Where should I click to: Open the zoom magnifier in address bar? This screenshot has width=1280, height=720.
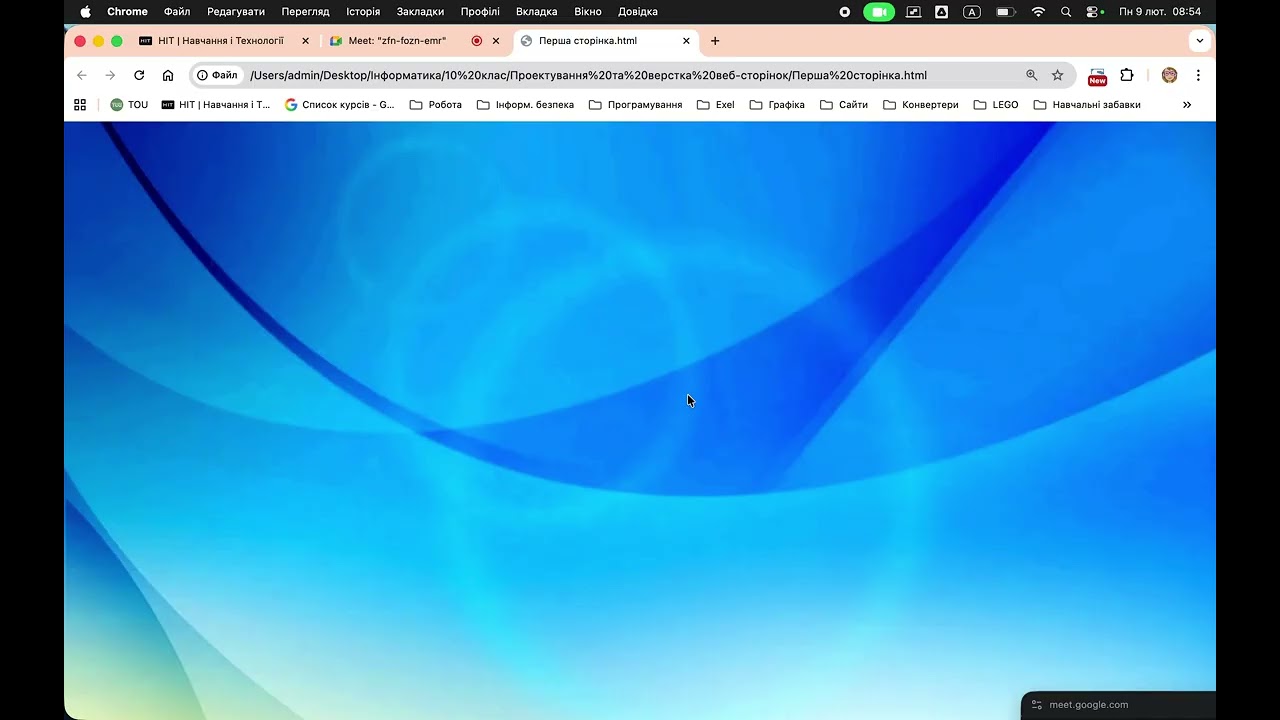(x=1032, y=75)
